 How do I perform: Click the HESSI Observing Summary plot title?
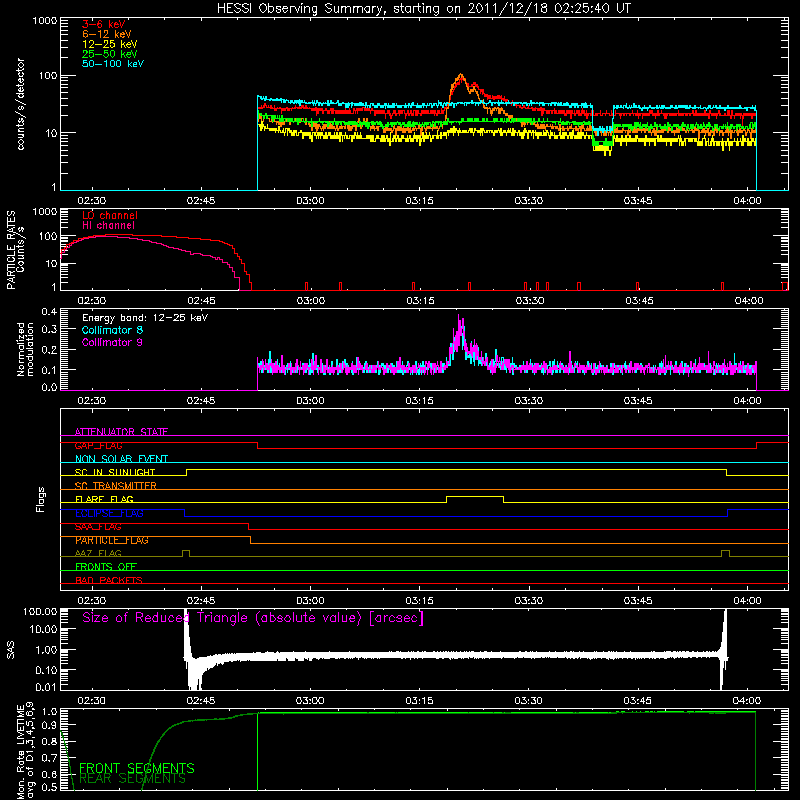pos(423,9)
